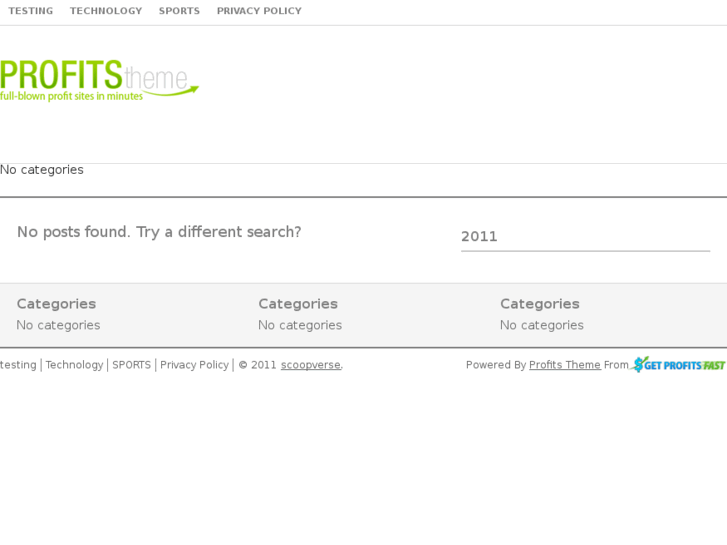
Task: Open the TESTING item in the top menu
Action: (x=30, y=11)
